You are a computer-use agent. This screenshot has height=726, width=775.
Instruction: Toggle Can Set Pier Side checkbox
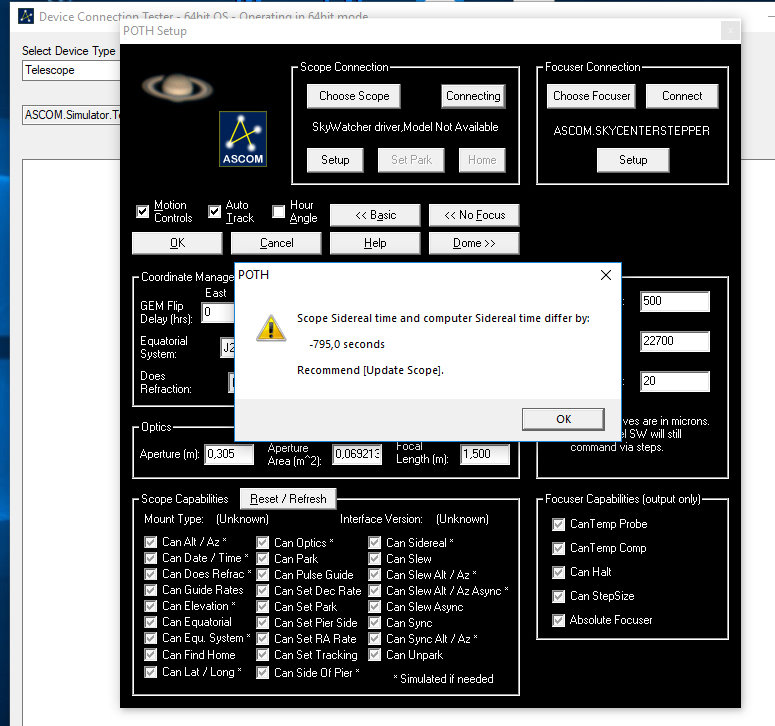click(262, 623)
